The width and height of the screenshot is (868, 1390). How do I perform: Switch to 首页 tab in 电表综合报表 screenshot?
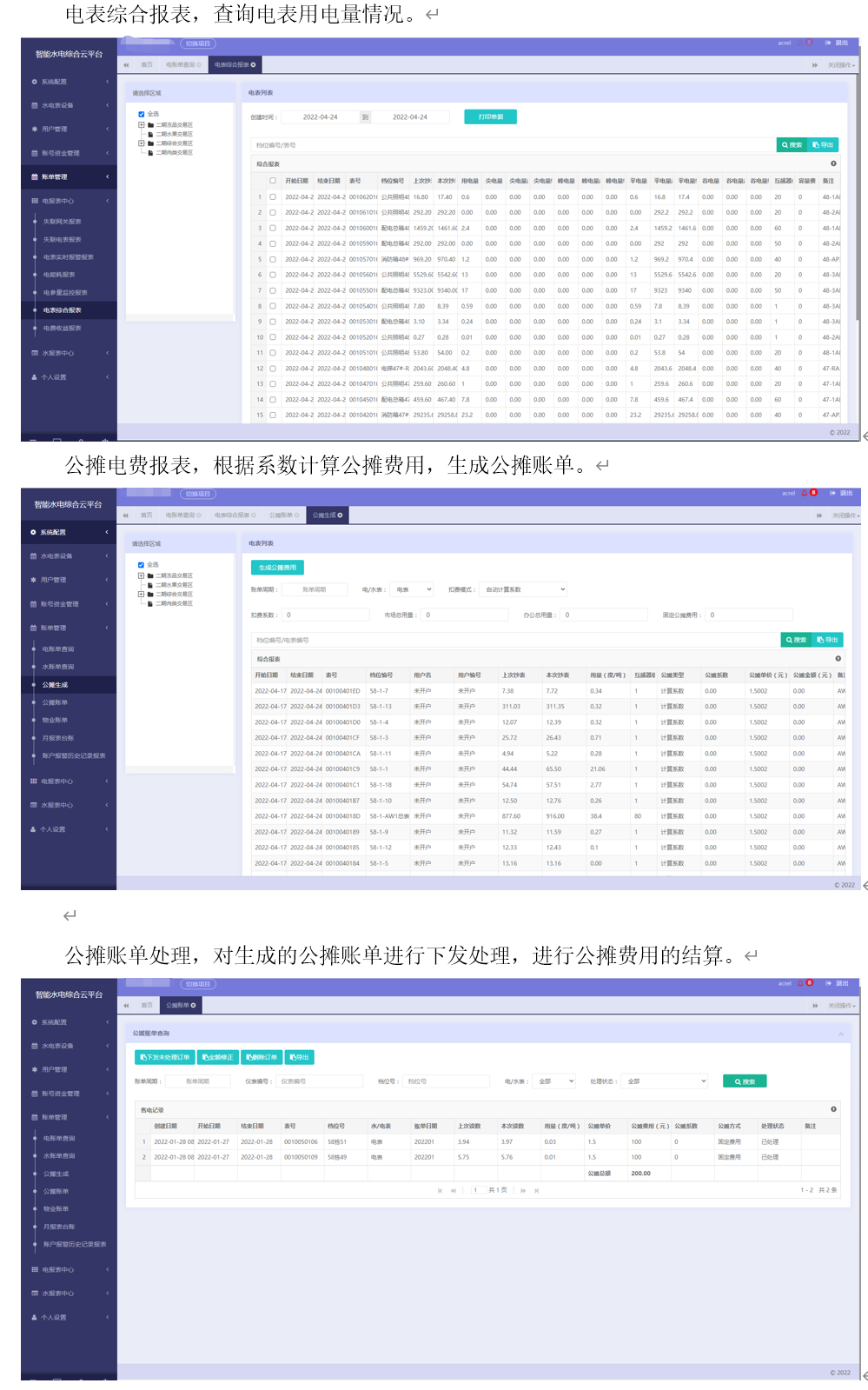pos(147,65)
